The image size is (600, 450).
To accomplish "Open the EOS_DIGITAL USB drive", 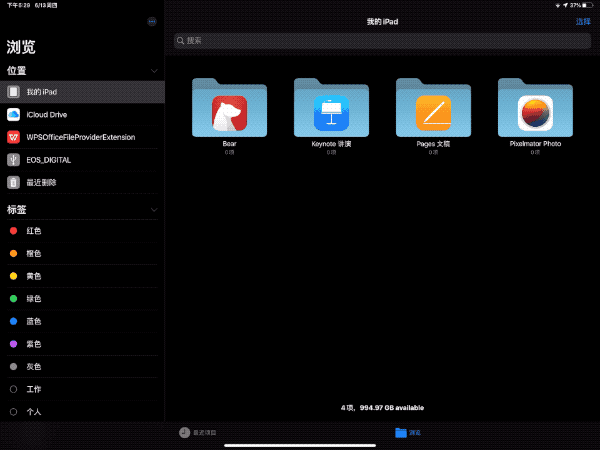I will coord(48,160).
